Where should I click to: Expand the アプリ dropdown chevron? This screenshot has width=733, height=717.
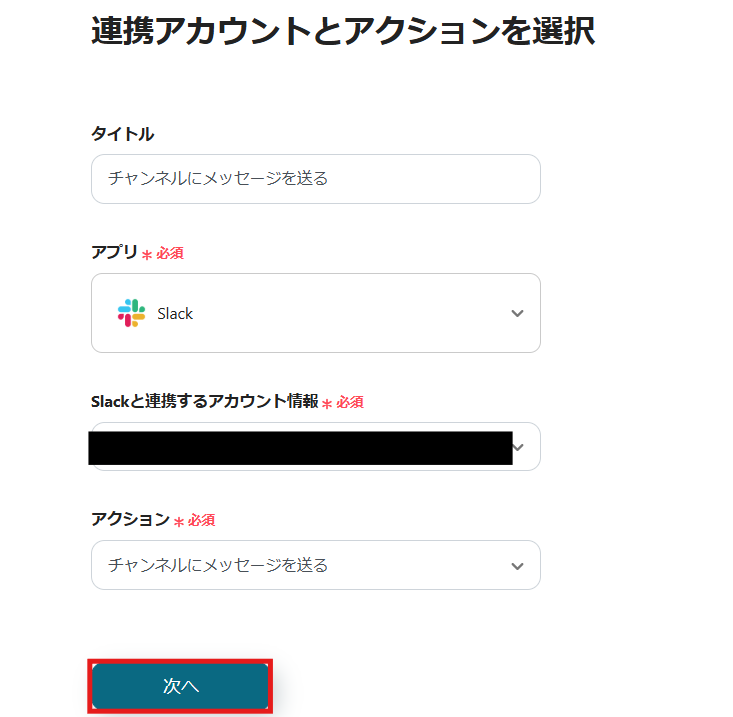point(517,313)
